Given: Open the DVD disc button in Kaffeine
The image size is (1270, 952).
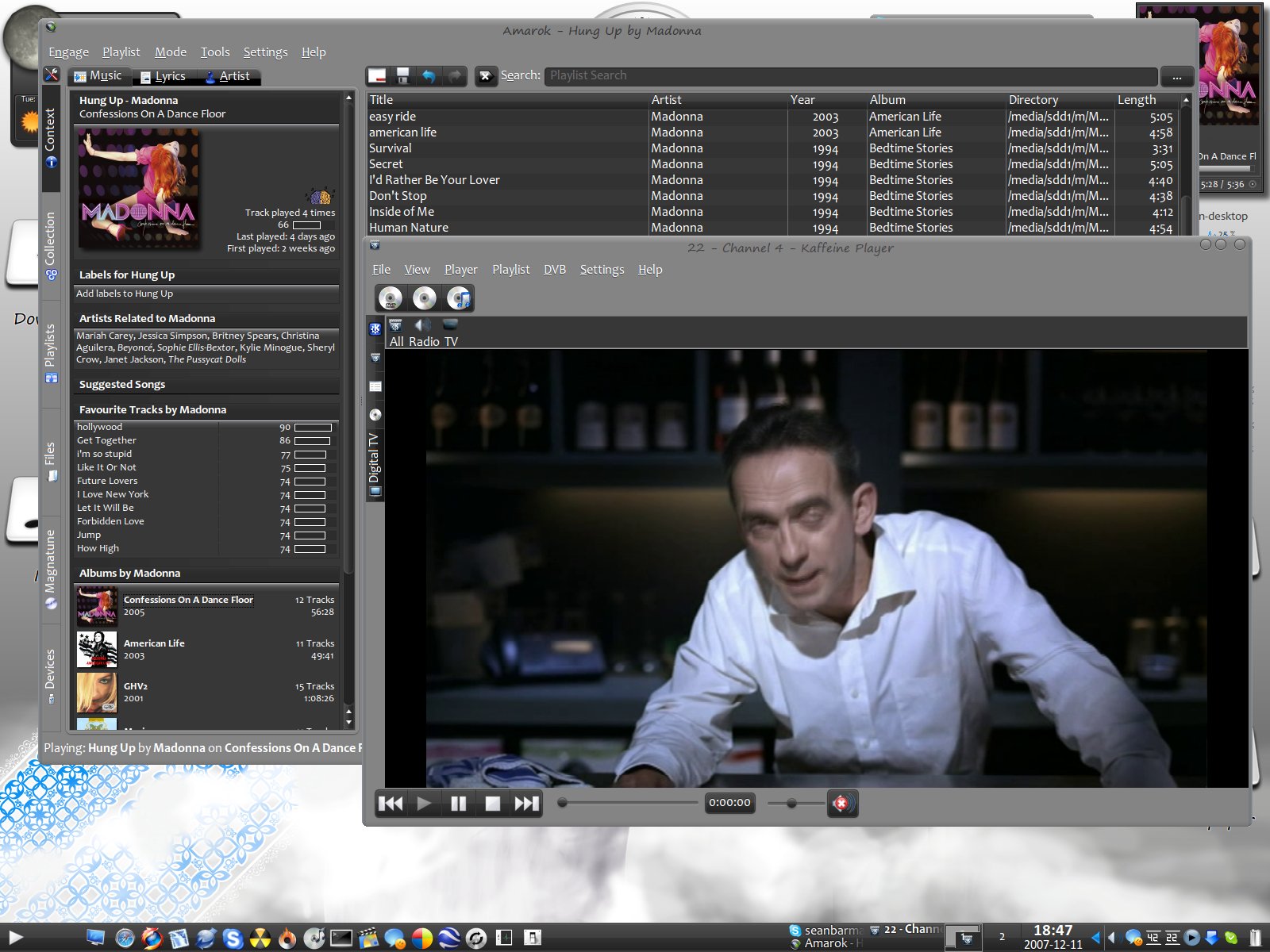Looking at the screenshot, I should click(390, 298).
